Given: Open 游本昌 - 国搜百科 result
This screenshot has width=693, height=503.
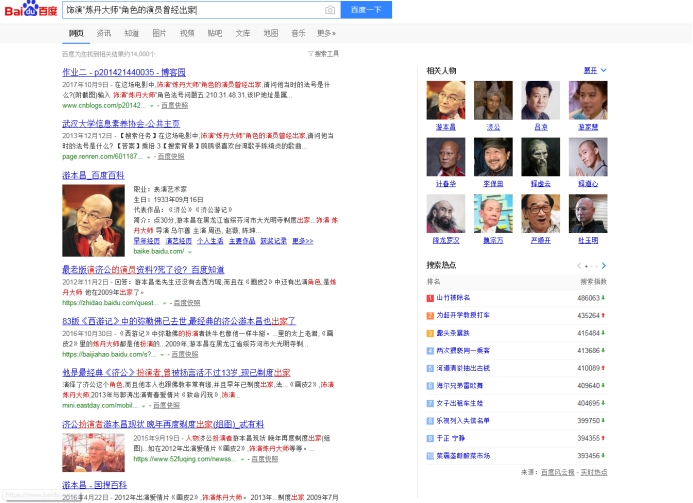Looking at the screenshot, I should click(x=95, y=485).
